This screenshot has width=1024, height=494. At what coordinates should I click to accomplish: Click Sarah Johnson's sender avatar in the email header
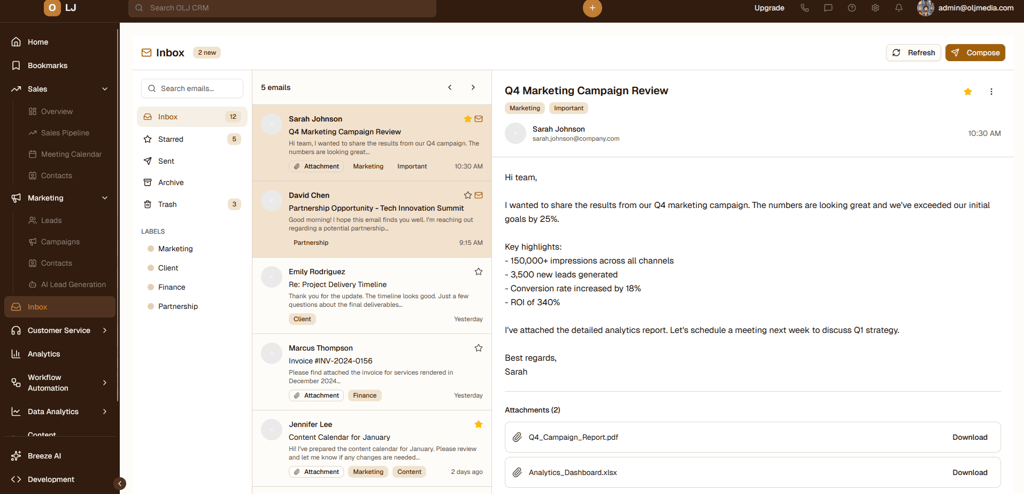click(515, 133)
